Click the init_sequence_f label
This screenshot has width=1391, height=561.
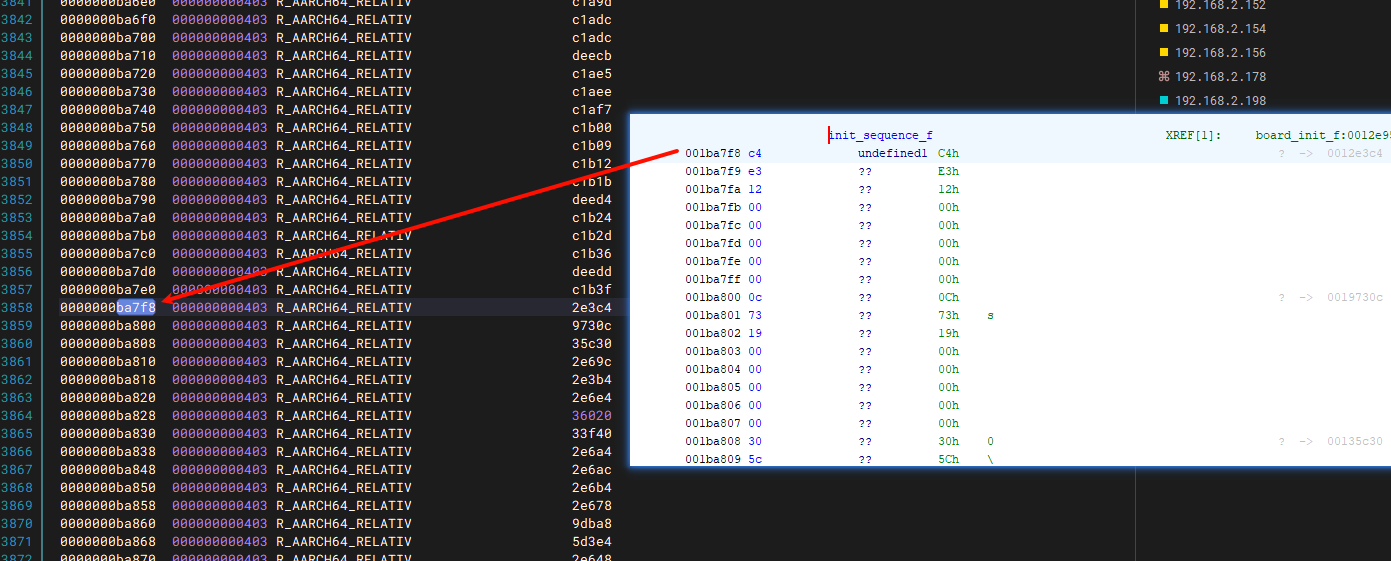point(881,135)
